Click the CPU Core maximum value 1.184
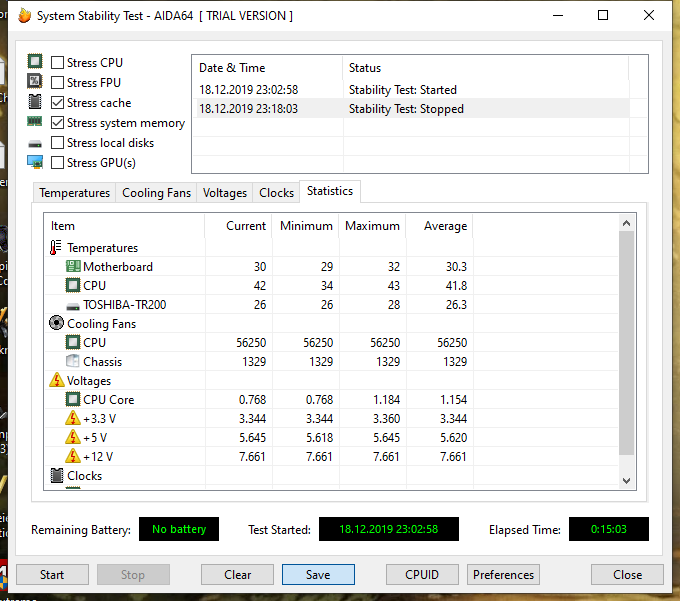 [x=386, y=400]
